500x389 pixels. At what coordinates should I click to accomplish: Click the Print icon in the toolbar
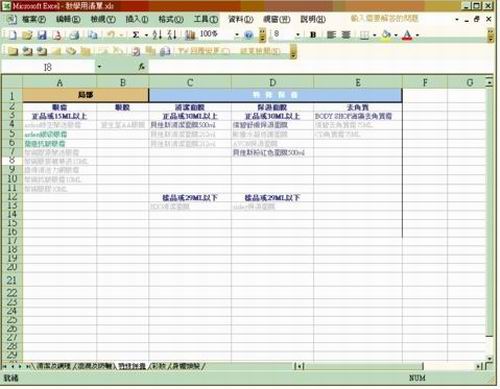click(75, 35)
